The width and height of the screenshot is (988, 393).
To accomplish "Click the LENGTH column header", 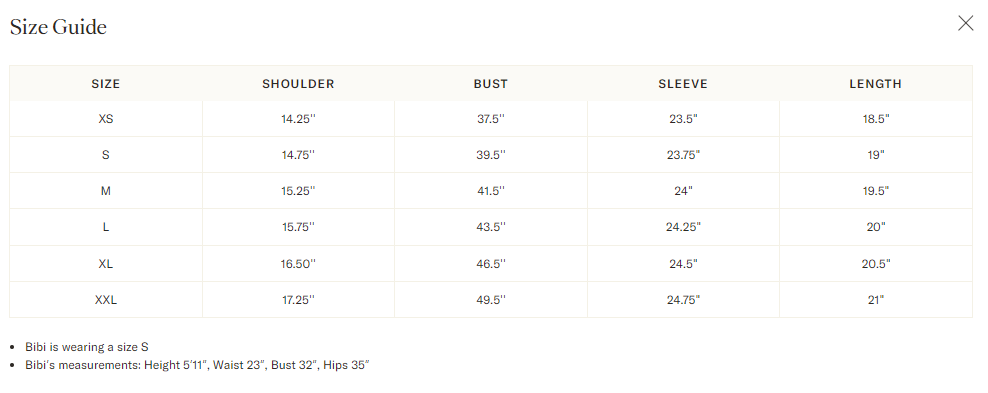I will (875, 84).
